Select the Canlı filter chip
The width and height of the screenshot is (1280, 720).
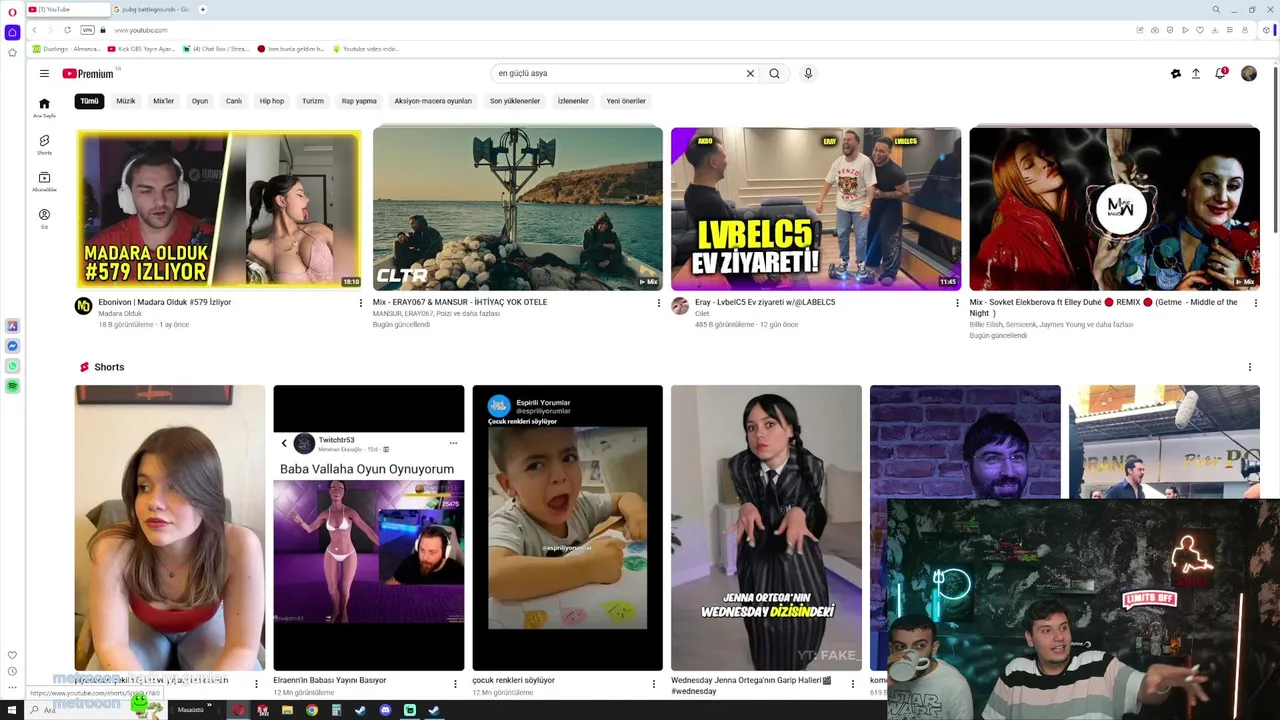tap(234, 101)
